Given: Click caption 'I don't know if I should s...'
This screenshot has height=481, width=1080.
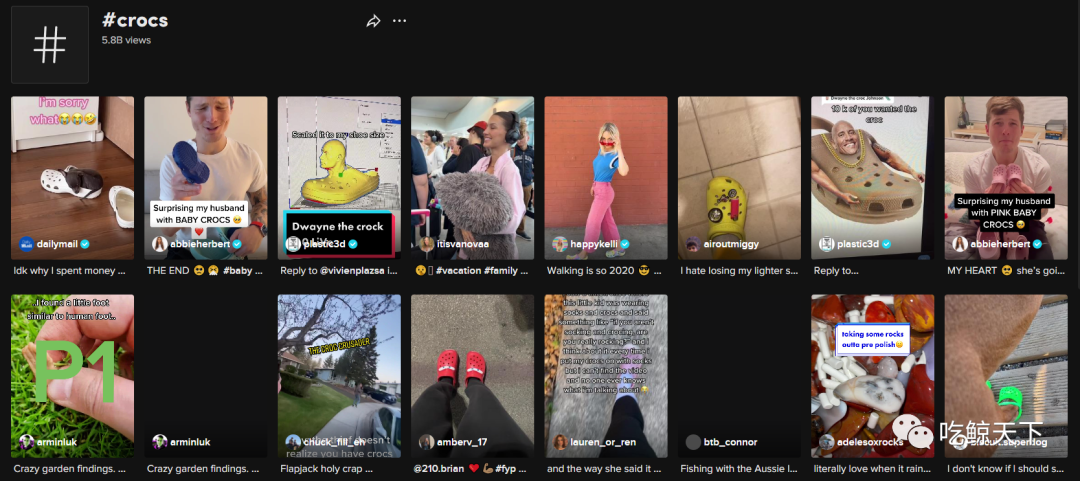Looking at the screenshot, I should (1006, 469).
